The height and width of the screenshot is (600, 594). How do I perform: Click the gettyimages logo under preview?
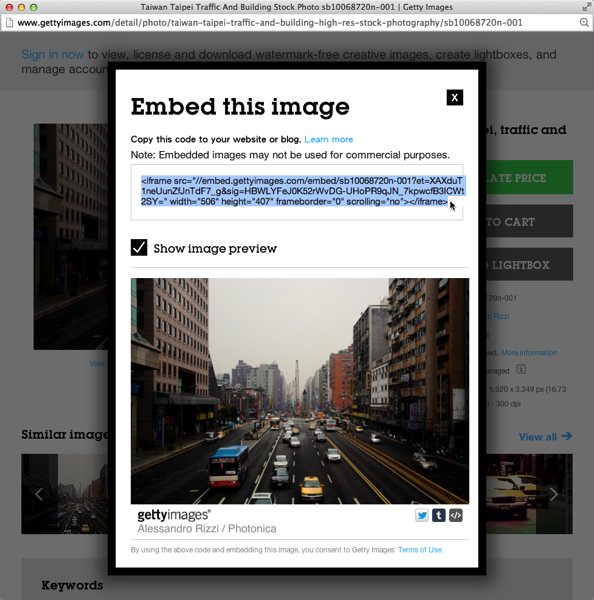(174, 515)
